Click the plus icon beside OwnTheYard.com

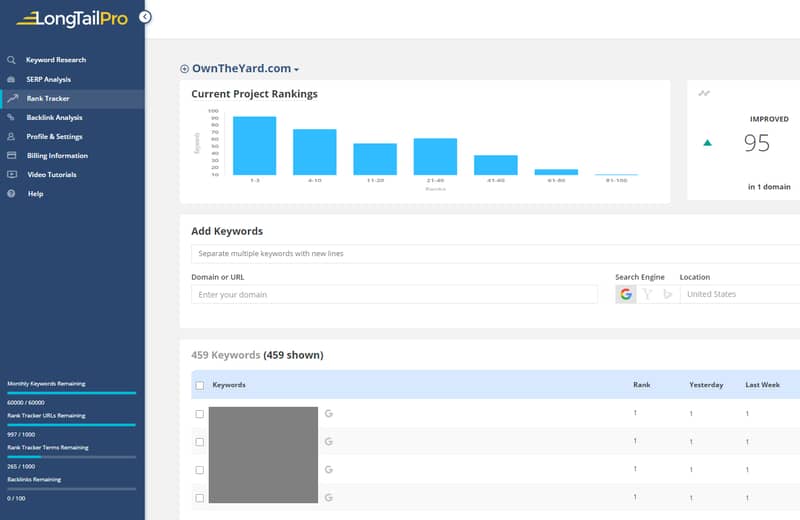[184, 69]
